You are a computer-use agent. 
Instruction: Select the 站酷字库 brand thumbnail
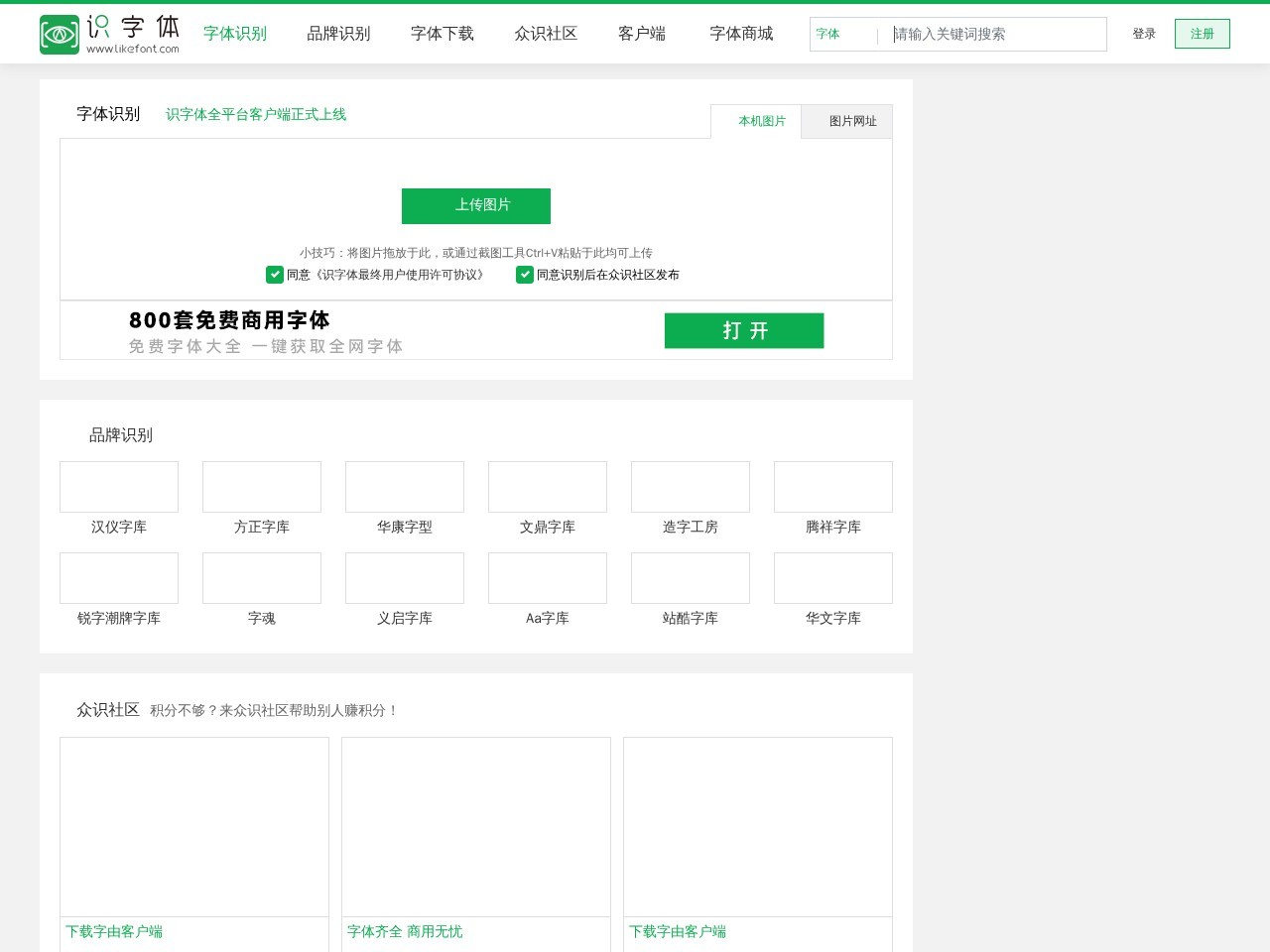[x=691, y=578]
